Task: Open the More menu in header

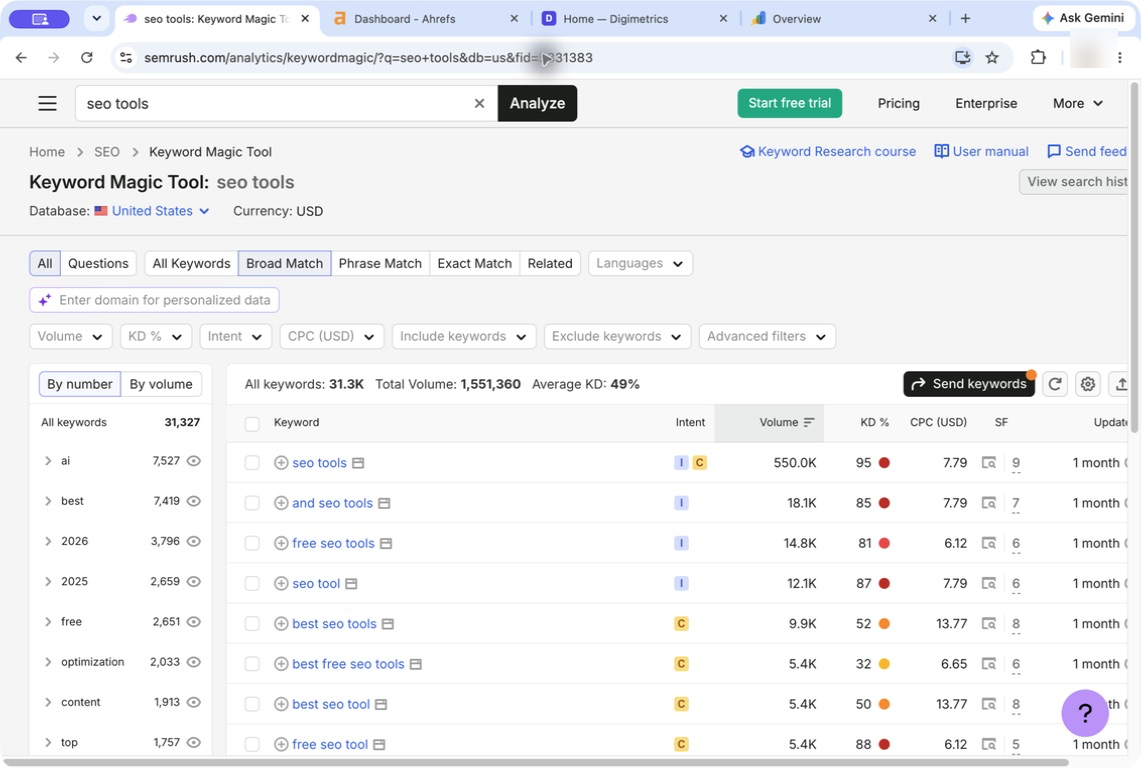Action: coord(1078,103)
